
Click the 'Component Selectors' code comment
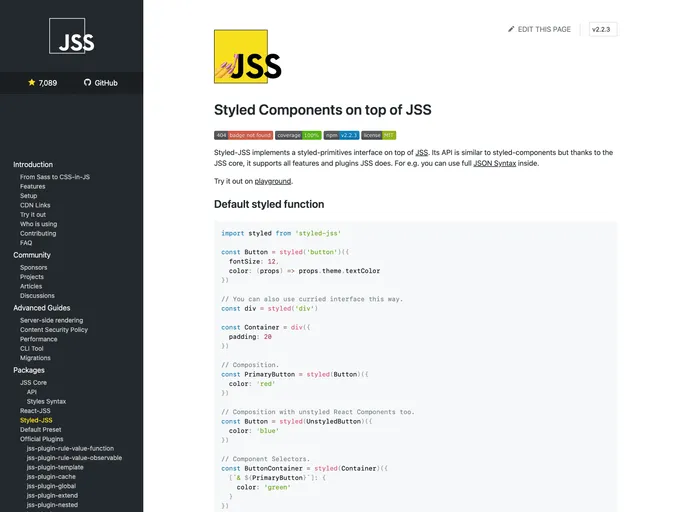(x=265, y=459)
